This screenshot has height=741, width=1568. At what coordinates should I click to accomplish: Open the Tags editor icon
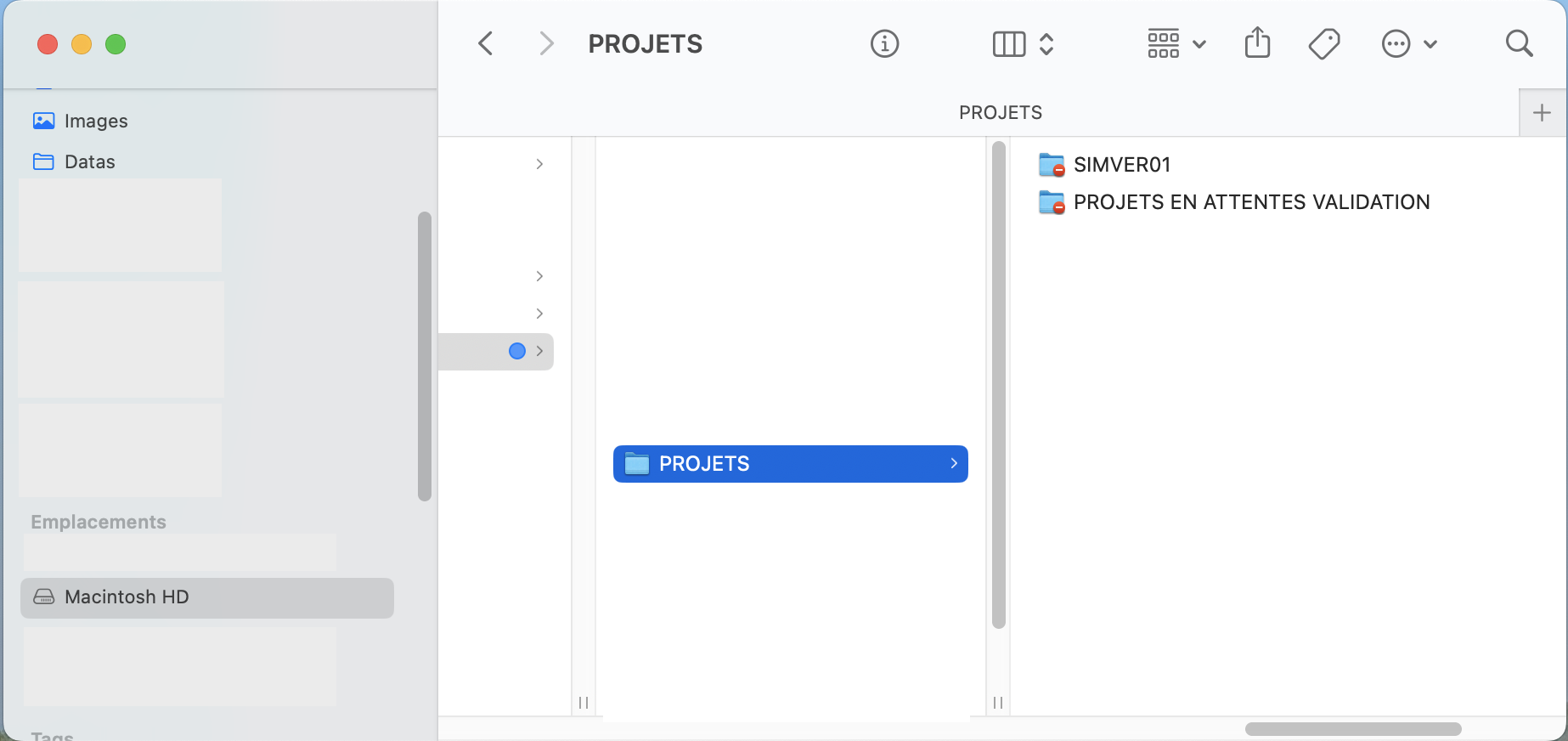click(1323, 43)
